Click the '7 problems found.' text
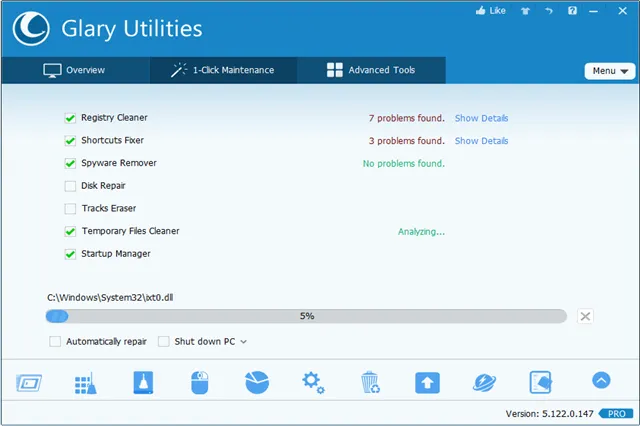 pos(407,118)
